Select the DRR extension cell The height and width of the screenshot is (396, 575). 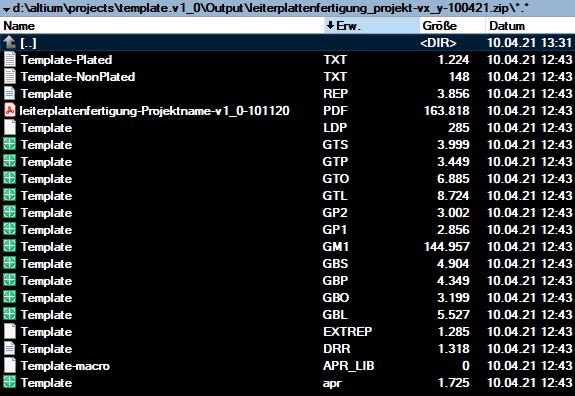[x=337, y=348]
